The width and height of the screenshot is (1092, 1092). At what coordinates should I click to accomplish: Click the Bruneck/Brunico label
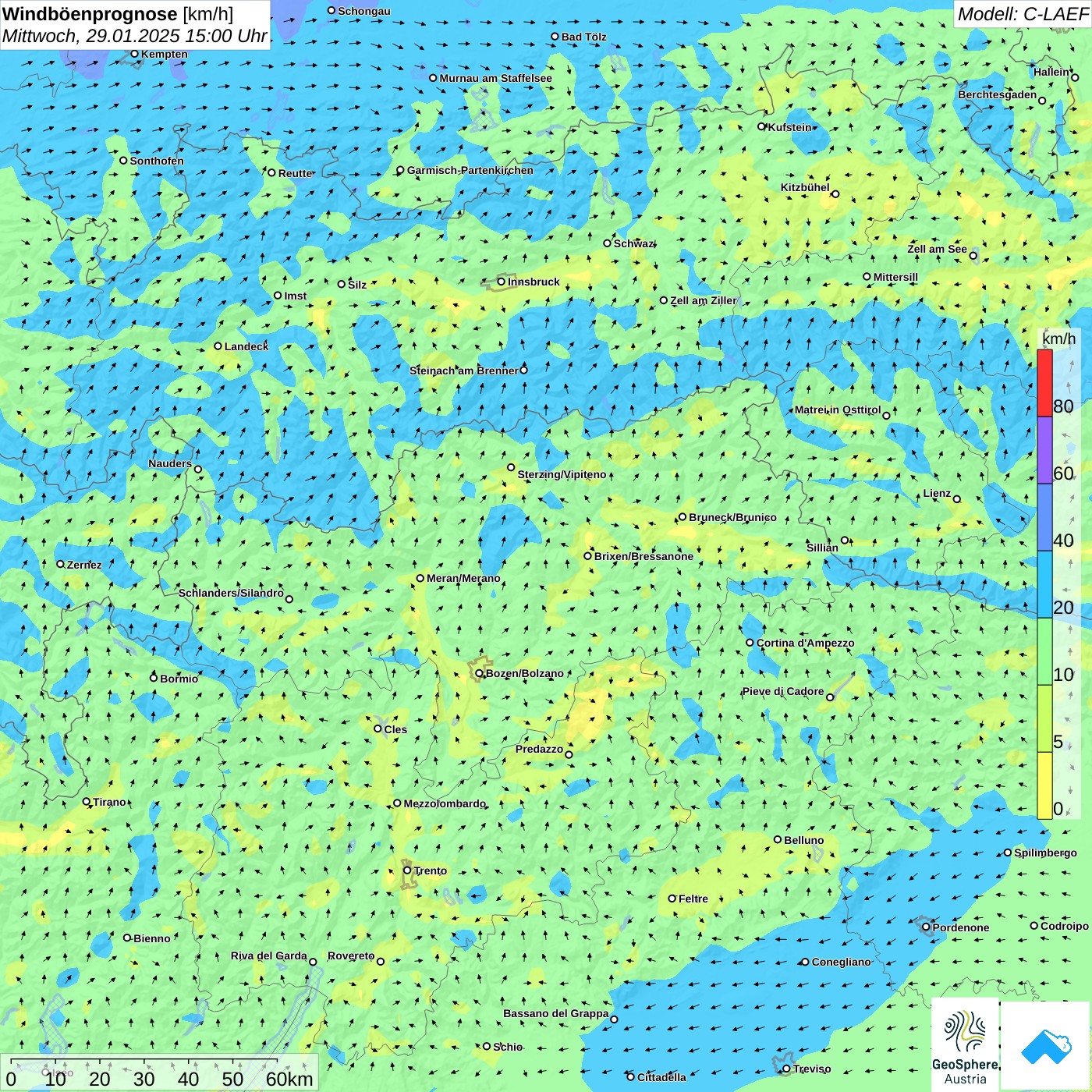click(x=732, y=517)
